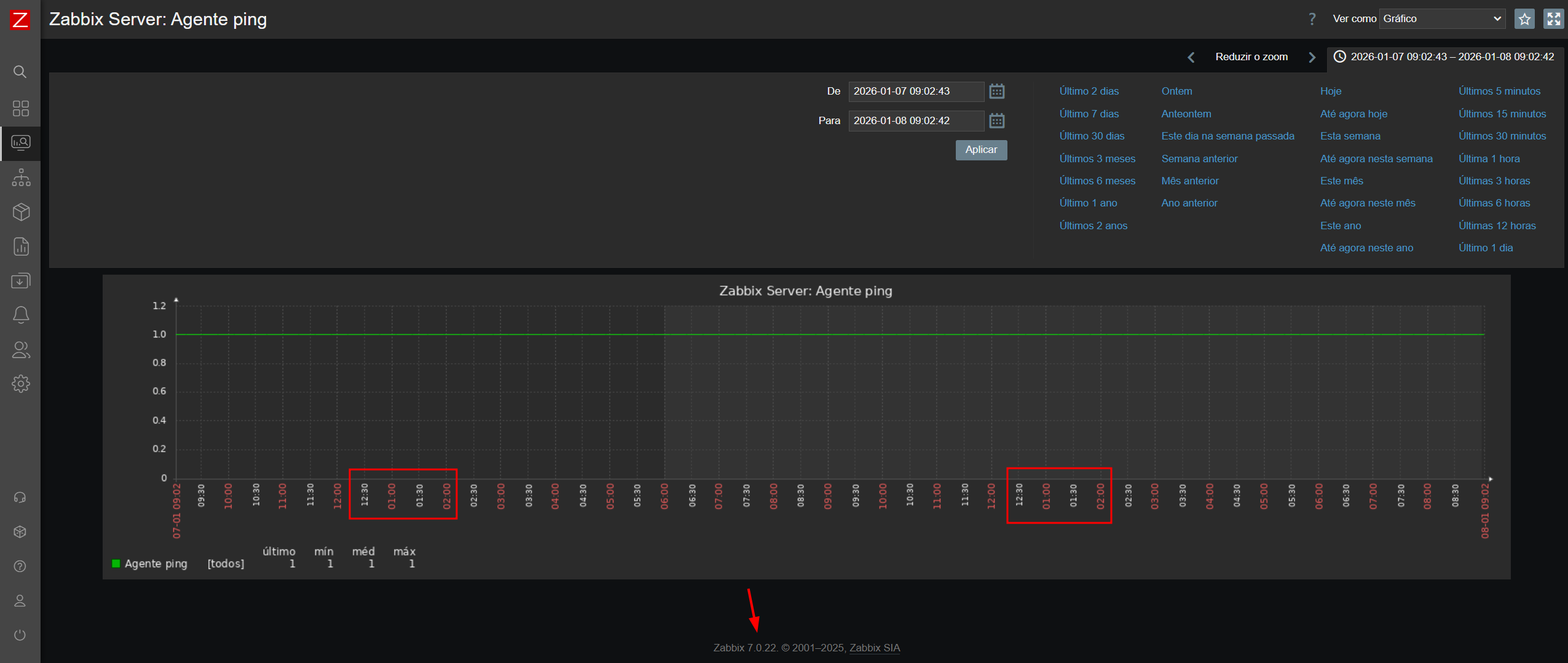
Task: Select the Último 7 dias range
Action: coord(1089,114)
